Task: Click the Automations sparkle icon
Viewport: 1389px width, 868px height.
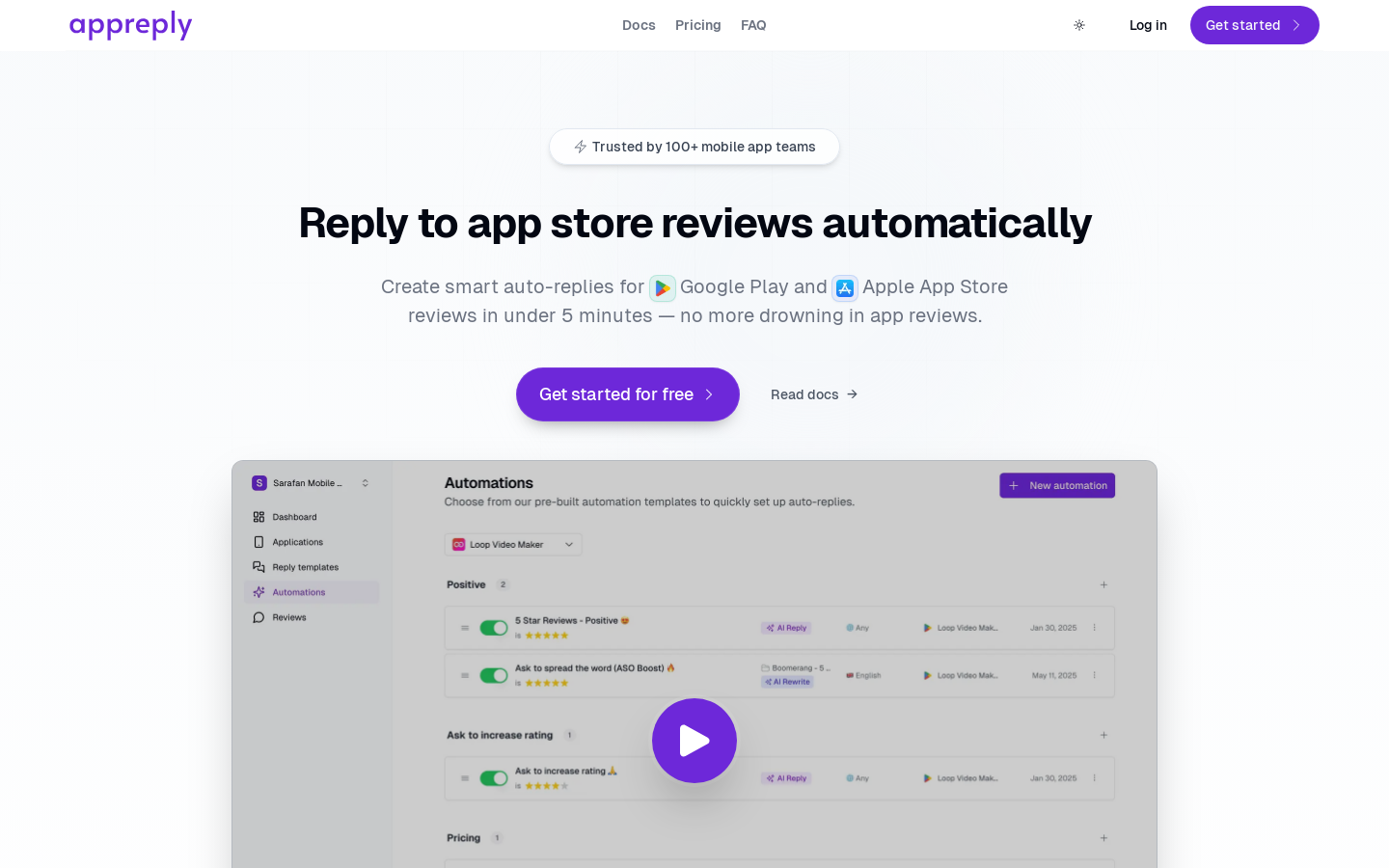Action: coord(259,592)
